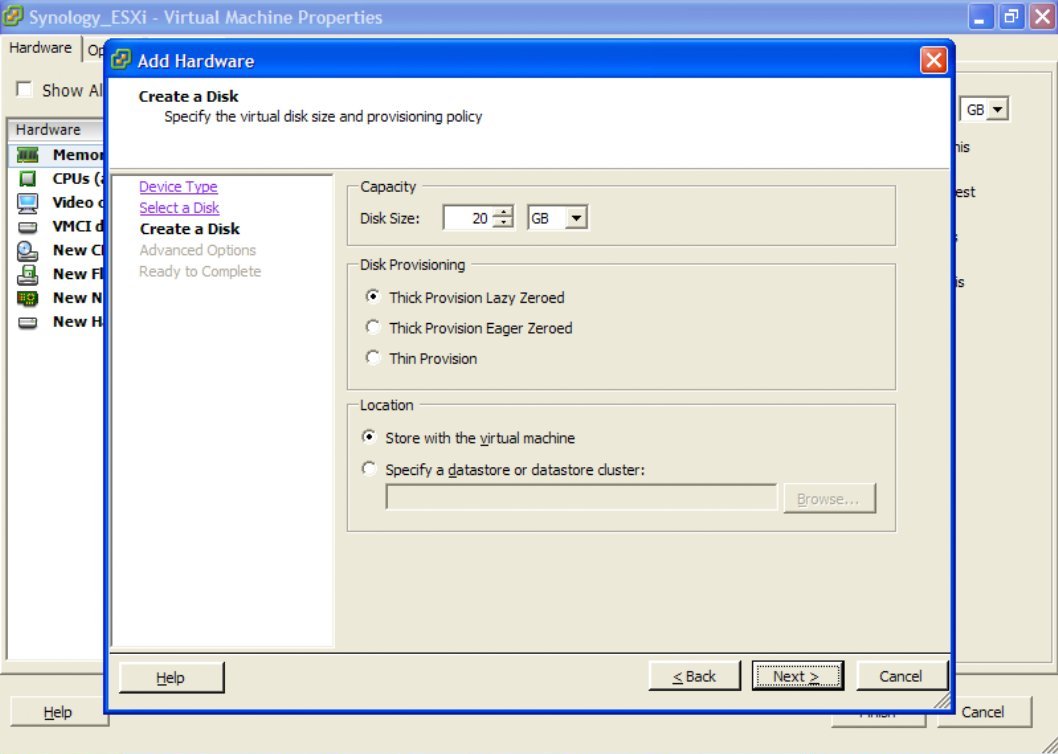Switch to the Hardware tab

[x=40, y=48]
